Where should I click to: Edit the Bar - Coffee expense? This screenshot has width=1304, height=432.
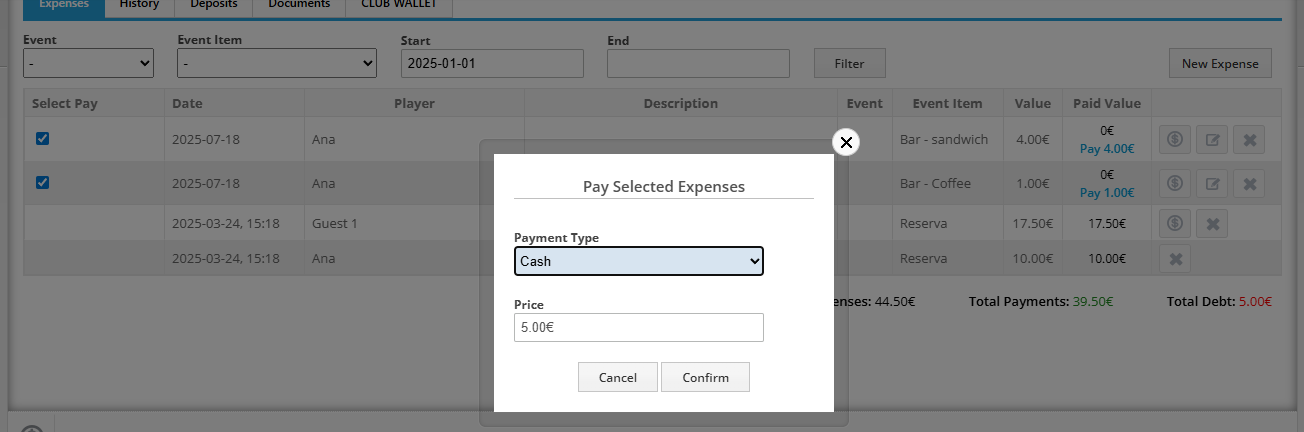[x=1212, y=184]
